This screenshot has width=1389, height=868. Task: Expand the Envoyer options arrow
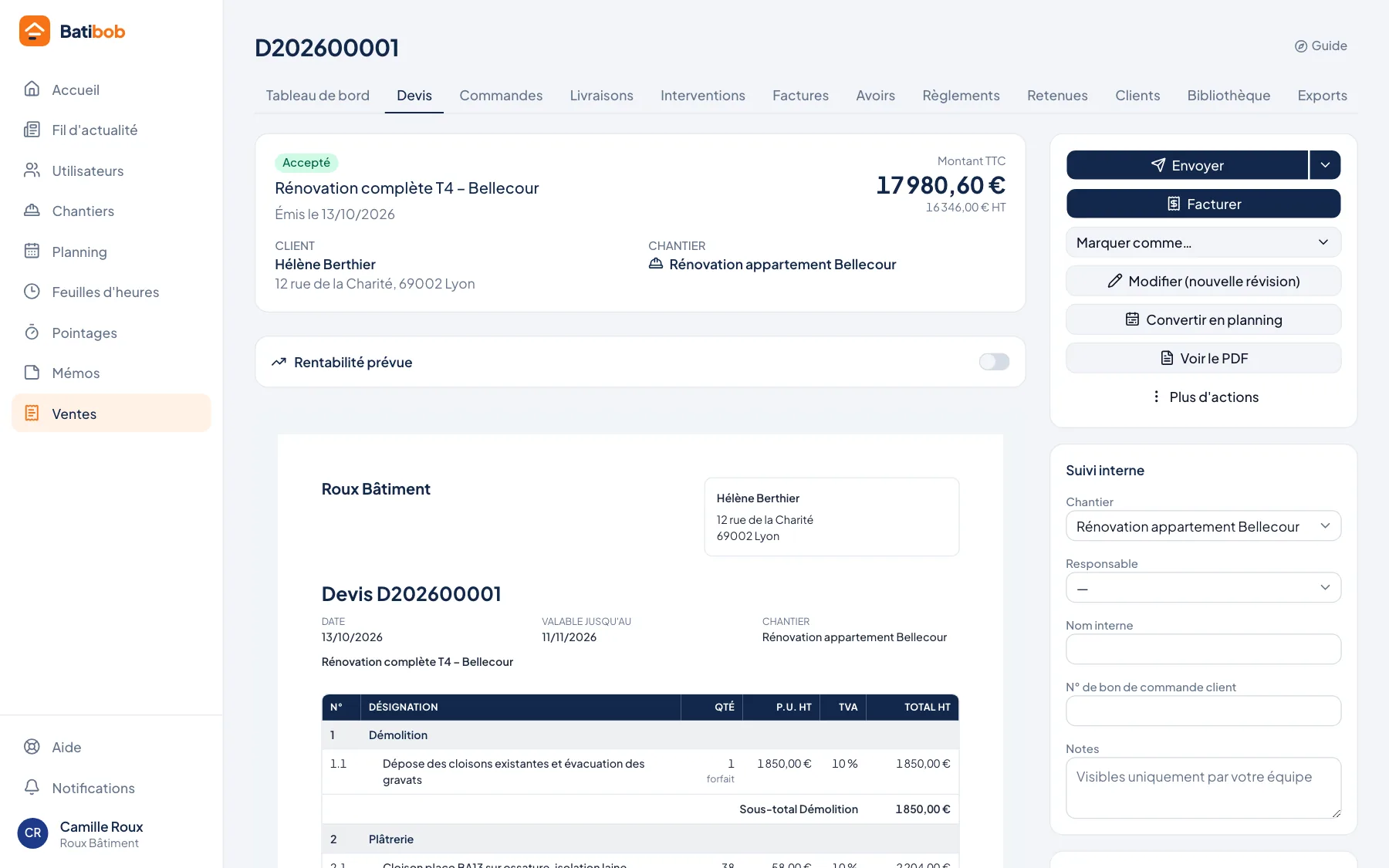tap(1325, 165)
